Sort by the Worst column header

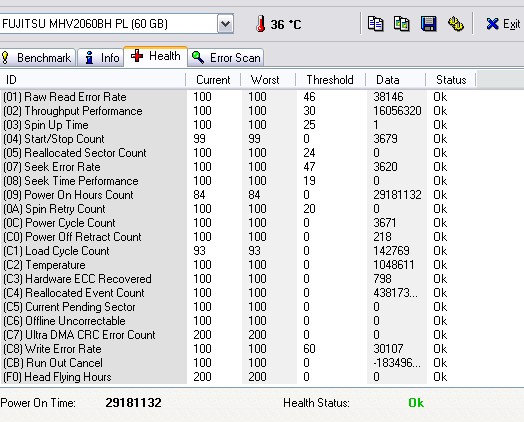268,80
